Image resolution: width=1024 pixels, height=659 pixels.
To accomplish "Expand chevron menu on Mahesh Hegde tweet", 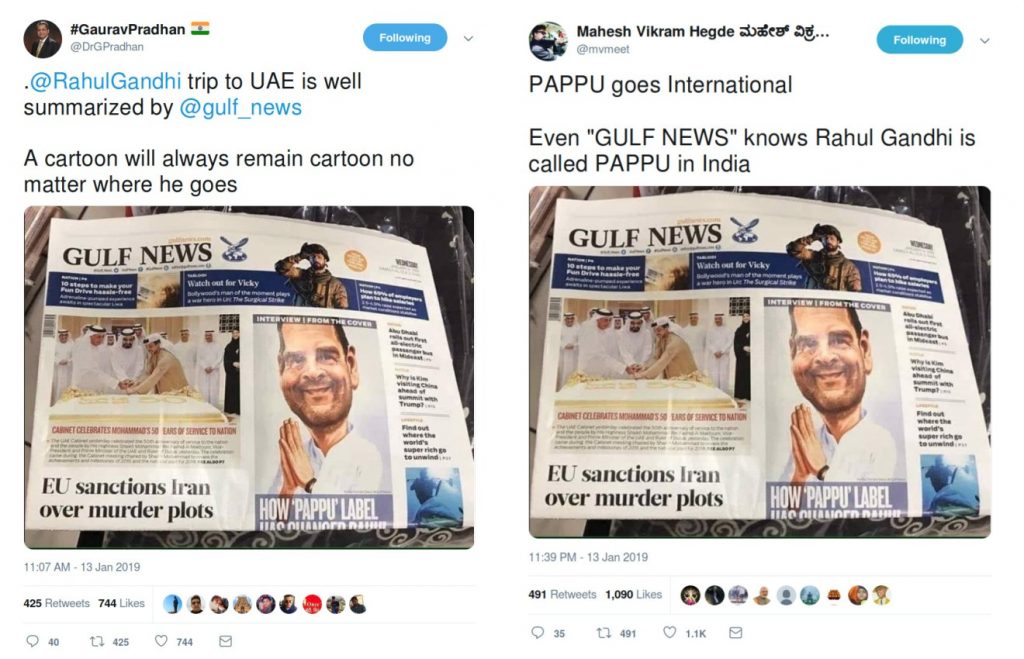I will tap(985, 40).
